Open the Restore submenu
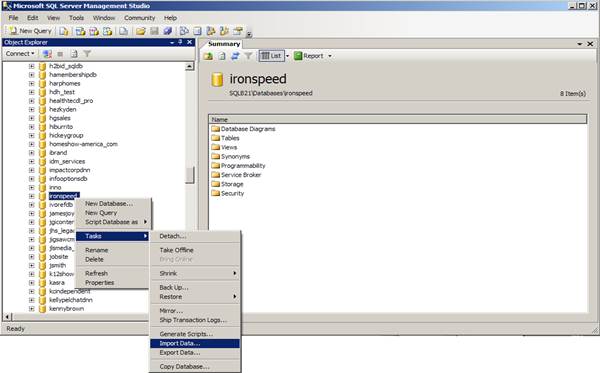600x373 pixels. (195, 297)
